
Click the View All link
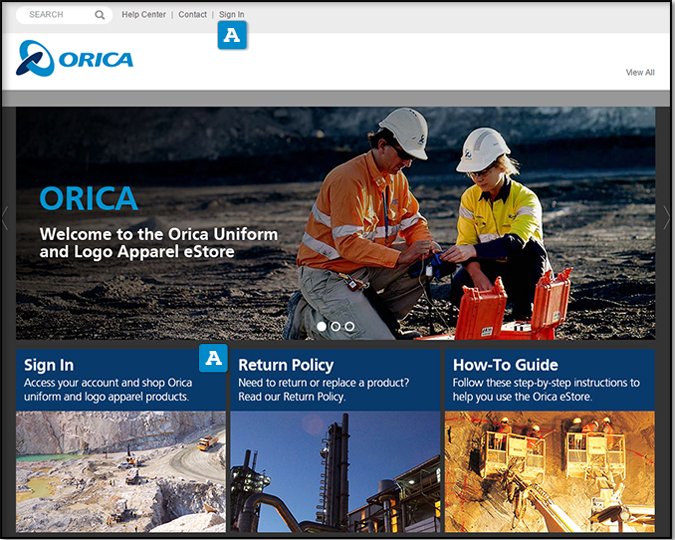640,73
